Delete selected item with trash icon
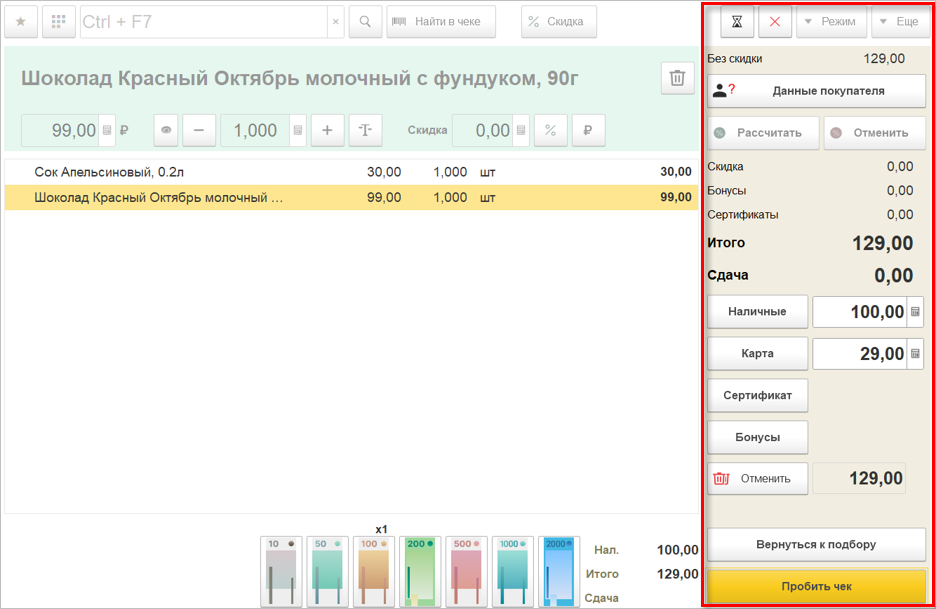 pyautogui.click(x=677, y=78)
